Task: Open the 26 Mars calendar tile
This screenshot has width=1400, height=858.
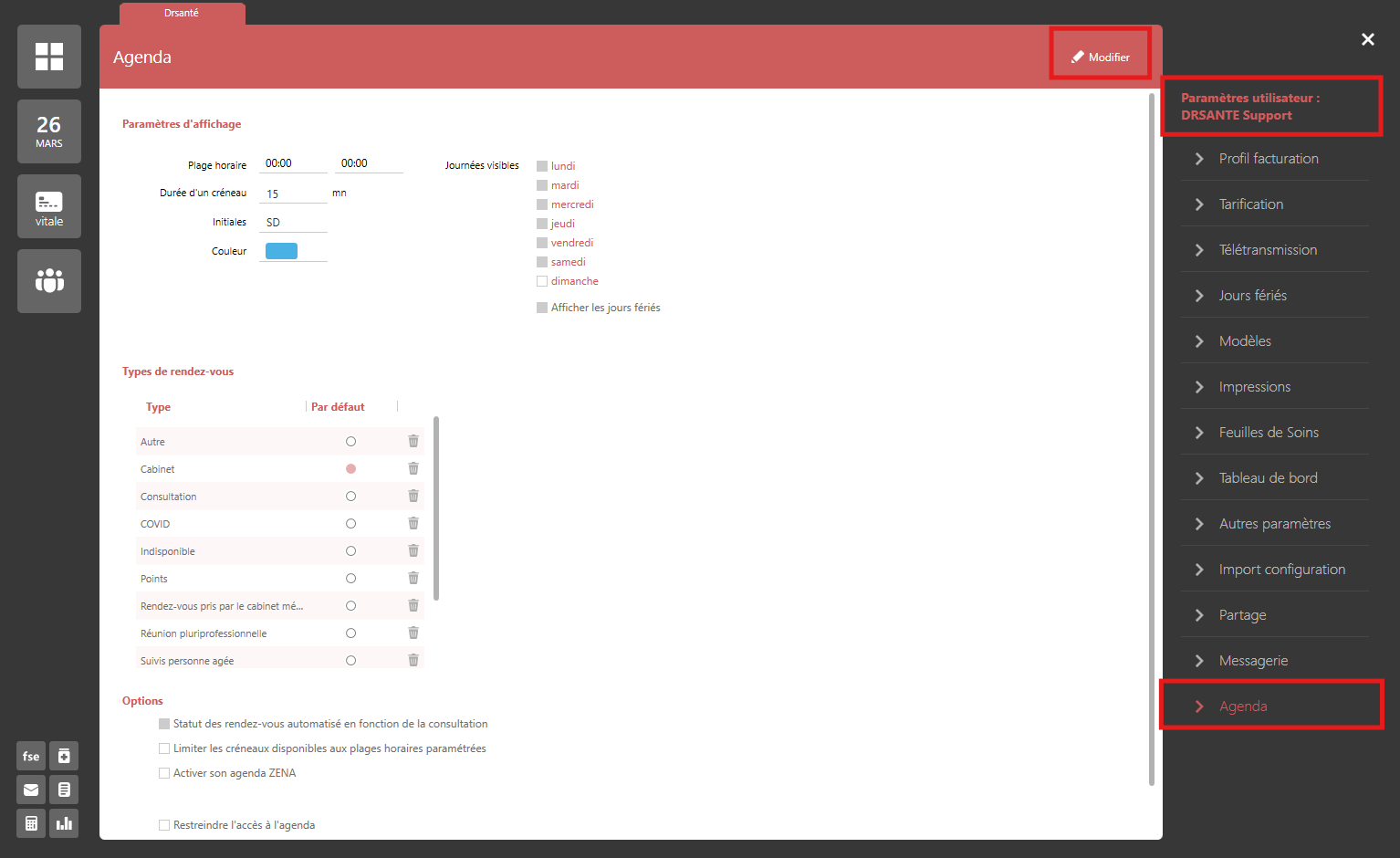Action: [x=49, y=131]
